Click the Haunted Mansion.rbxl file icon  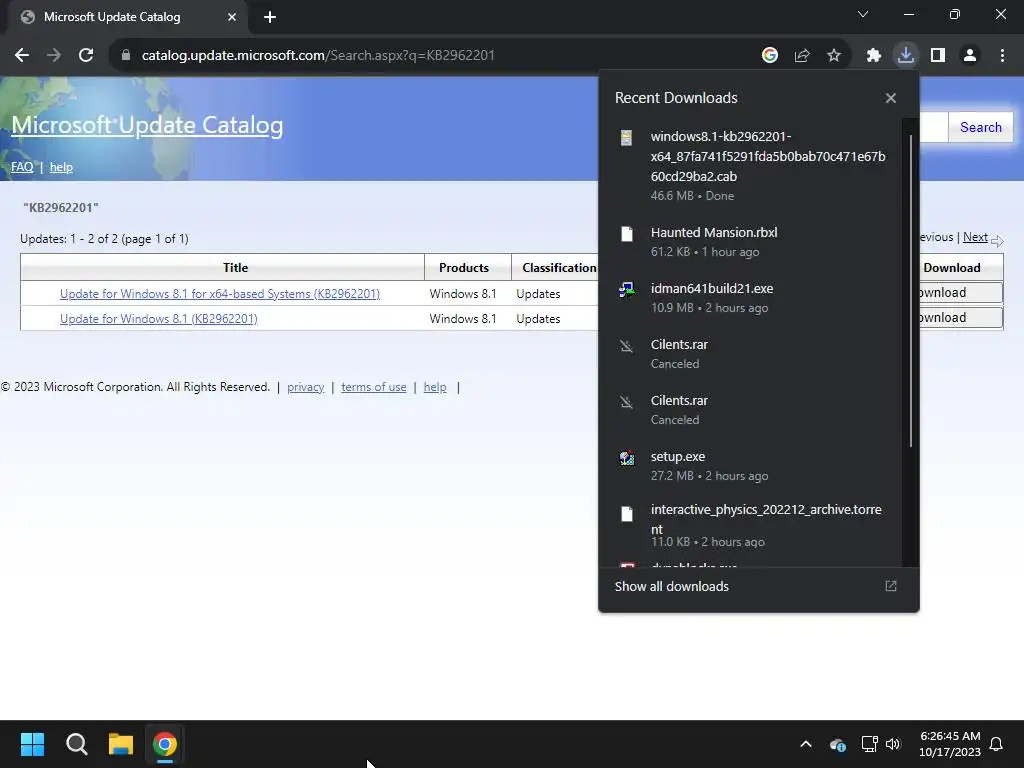[626, 234]
